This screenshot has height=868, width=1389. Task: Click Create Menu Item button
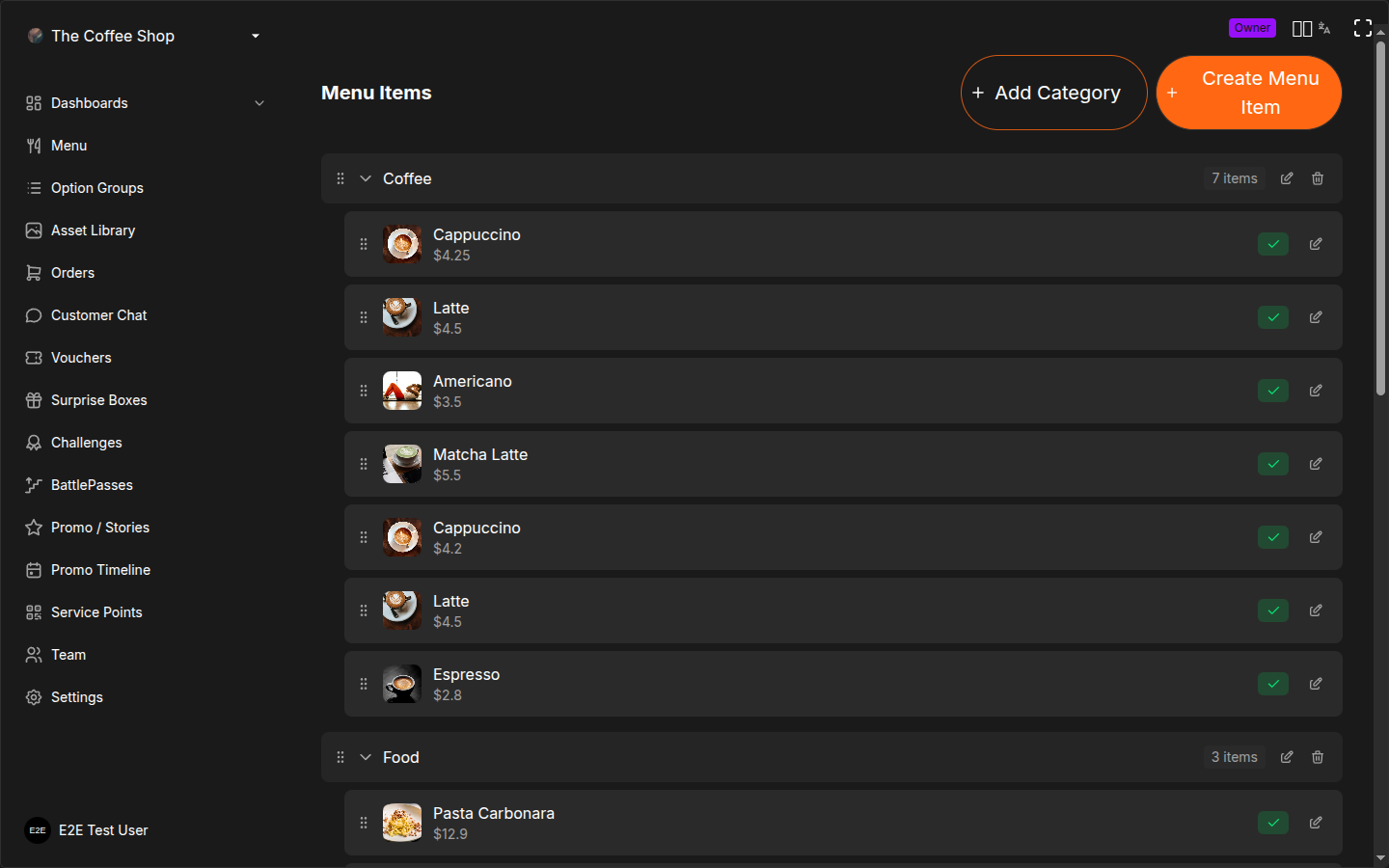[x=1248, y=93]
